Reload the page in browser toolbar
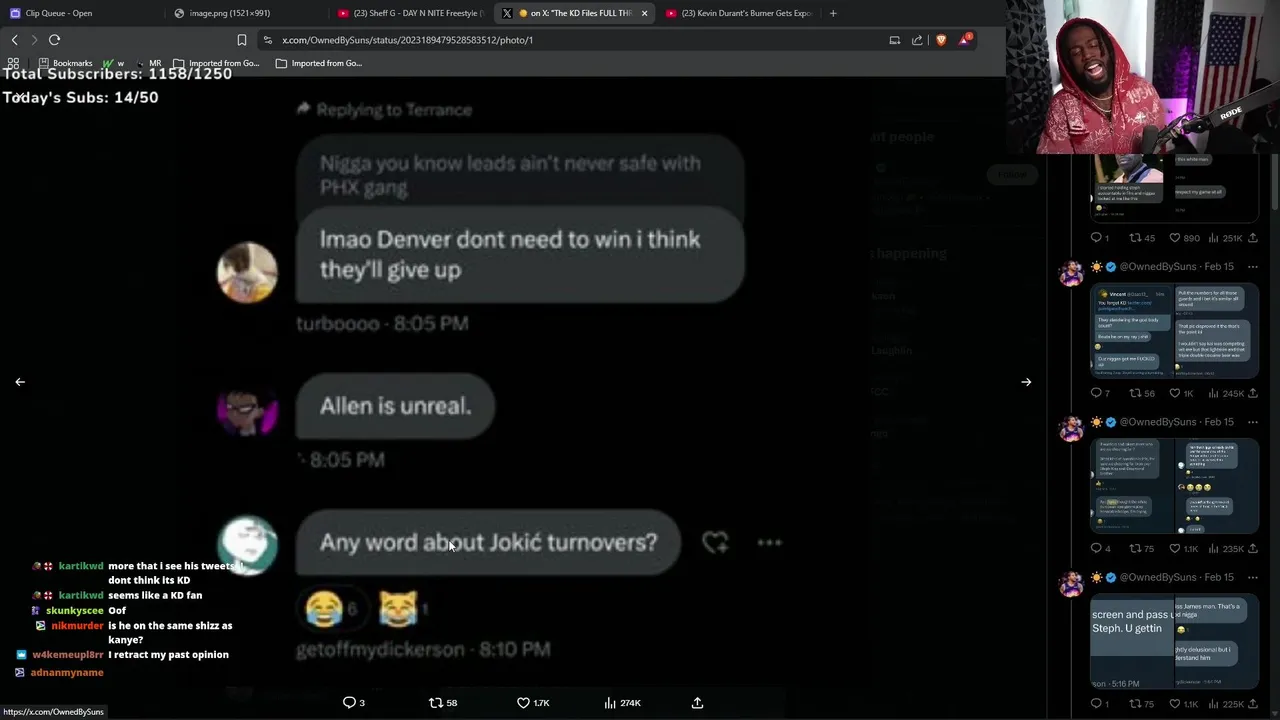 coord(54,40)
